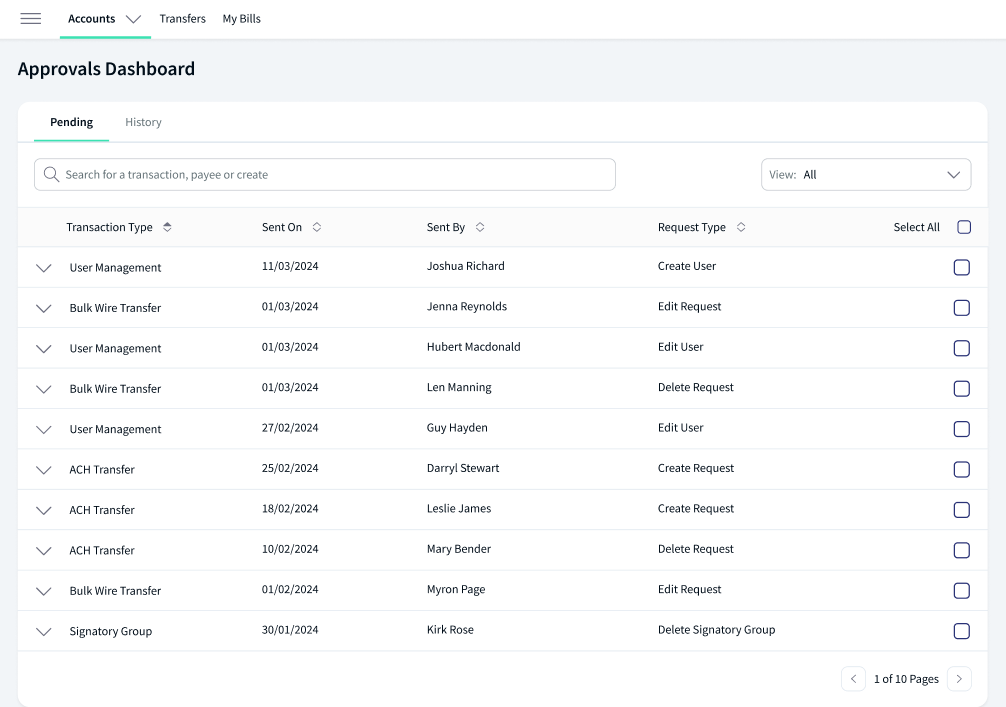The height and width of the screenshot is (707, 1006).
Task: Expand Darryl Stewart's ACH Transfer row
Action: tap(44, 470)
